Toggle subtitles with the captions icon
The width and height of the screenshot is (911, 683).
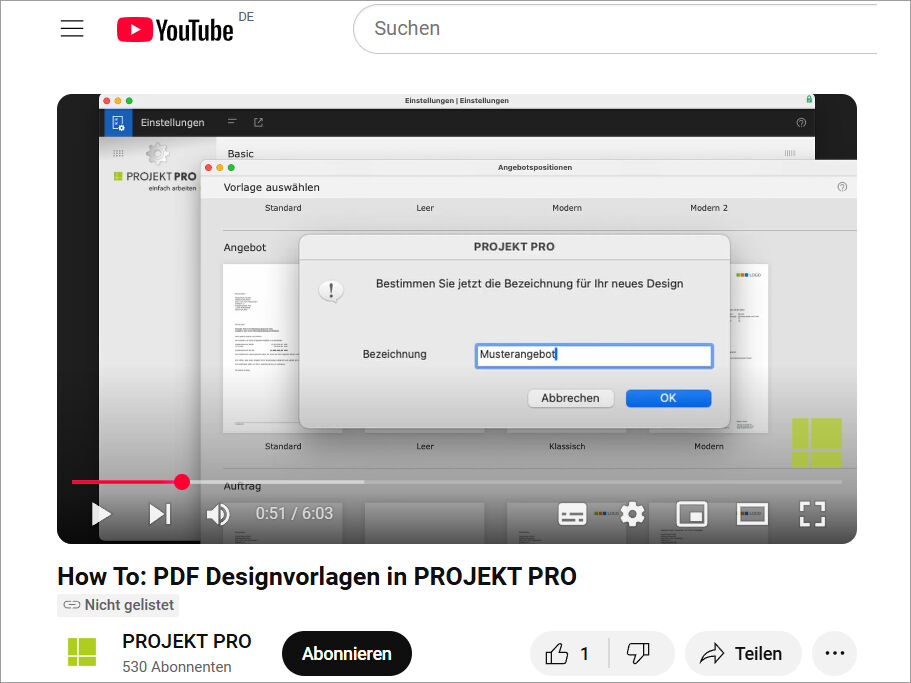[572, 514]
